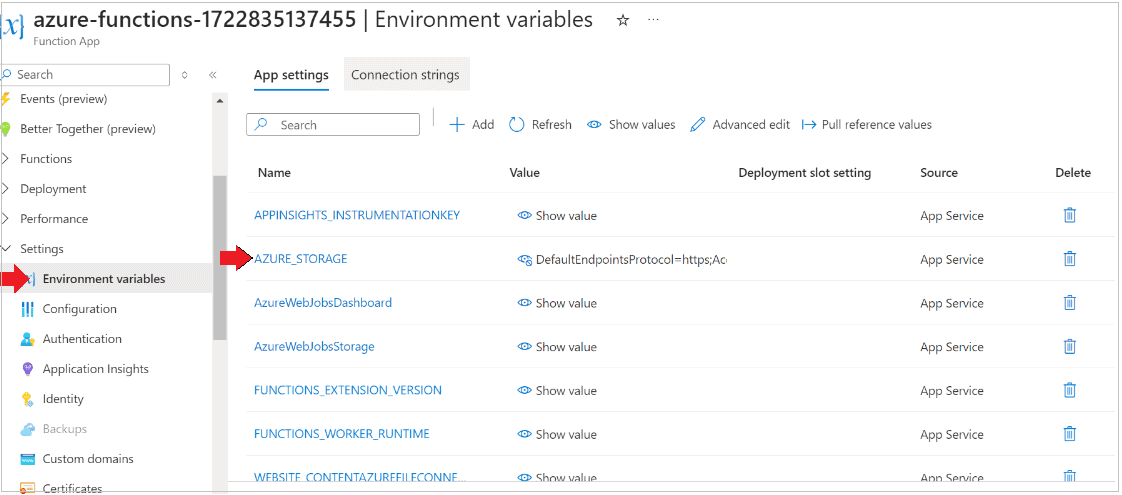Viewport: 1122px width, 495px height.
Task: Open Identity settings page
Action: click(63, 399)
